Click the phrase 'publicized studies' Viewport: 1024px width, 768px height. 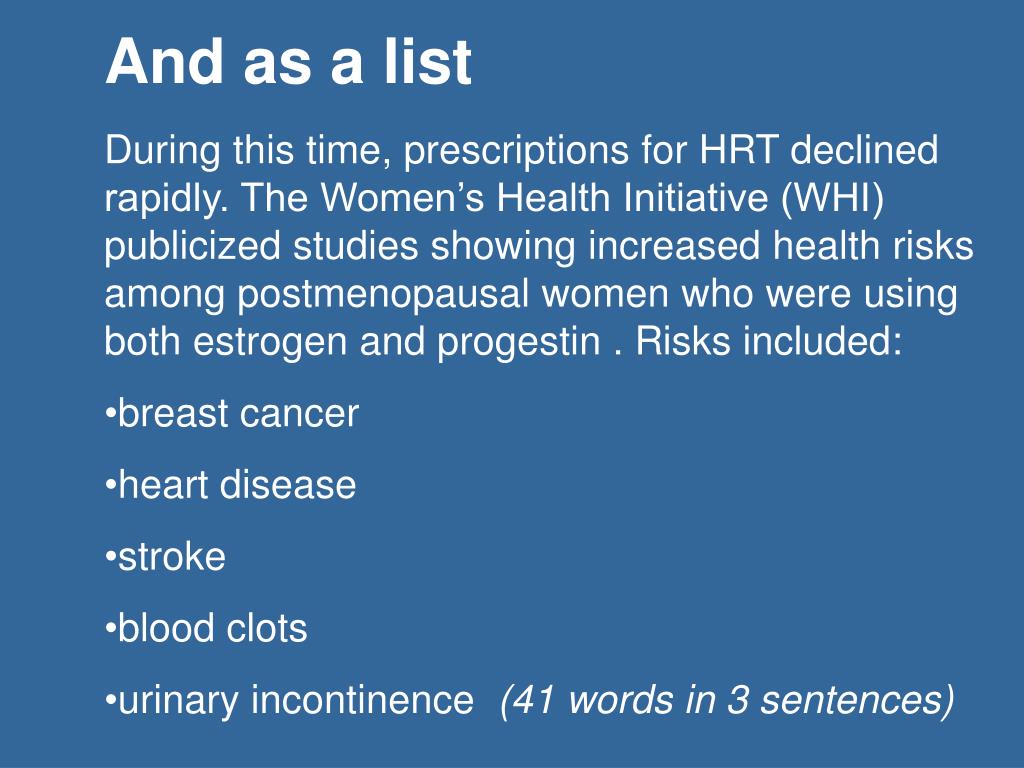pyautogui.click(x=261, y=246)
